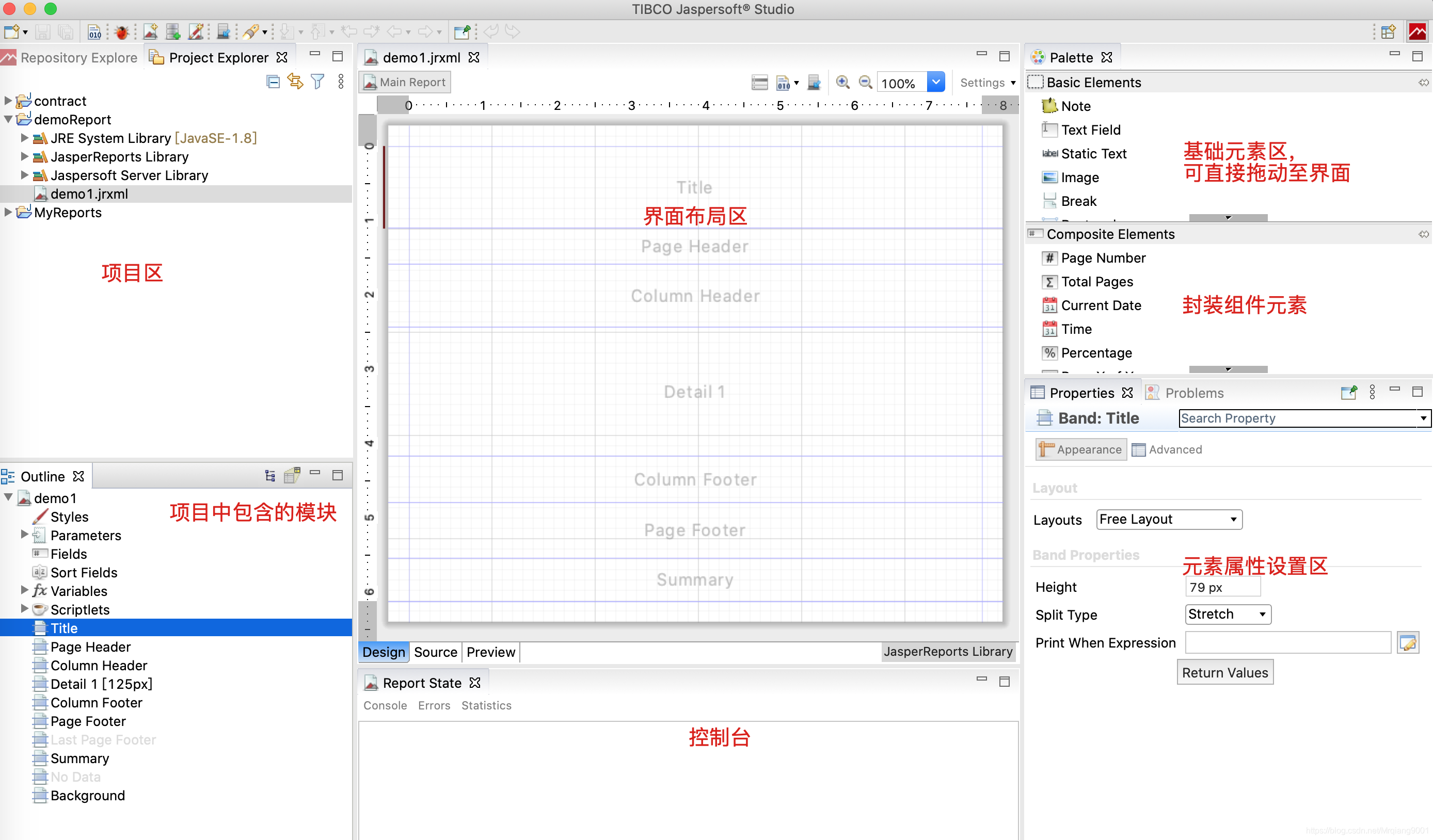Select the Static Text element in the Palette

1092,153
